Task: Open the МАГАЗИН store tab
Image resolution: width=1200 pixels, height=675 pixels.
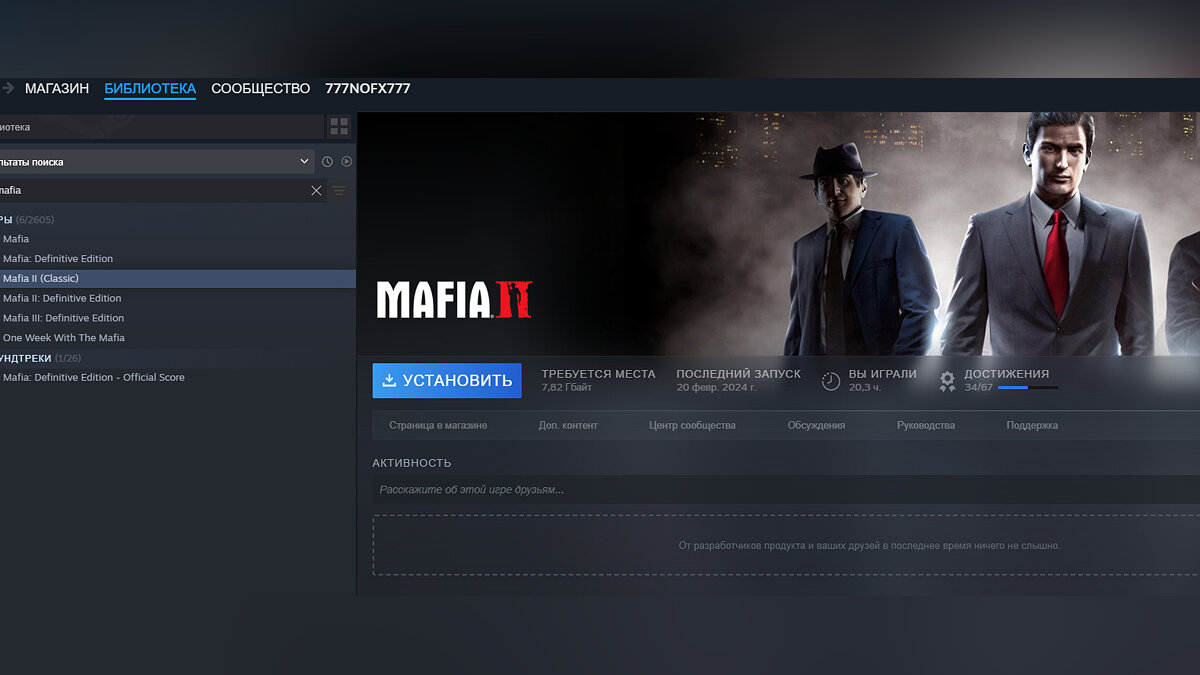Action: (57, 88)
